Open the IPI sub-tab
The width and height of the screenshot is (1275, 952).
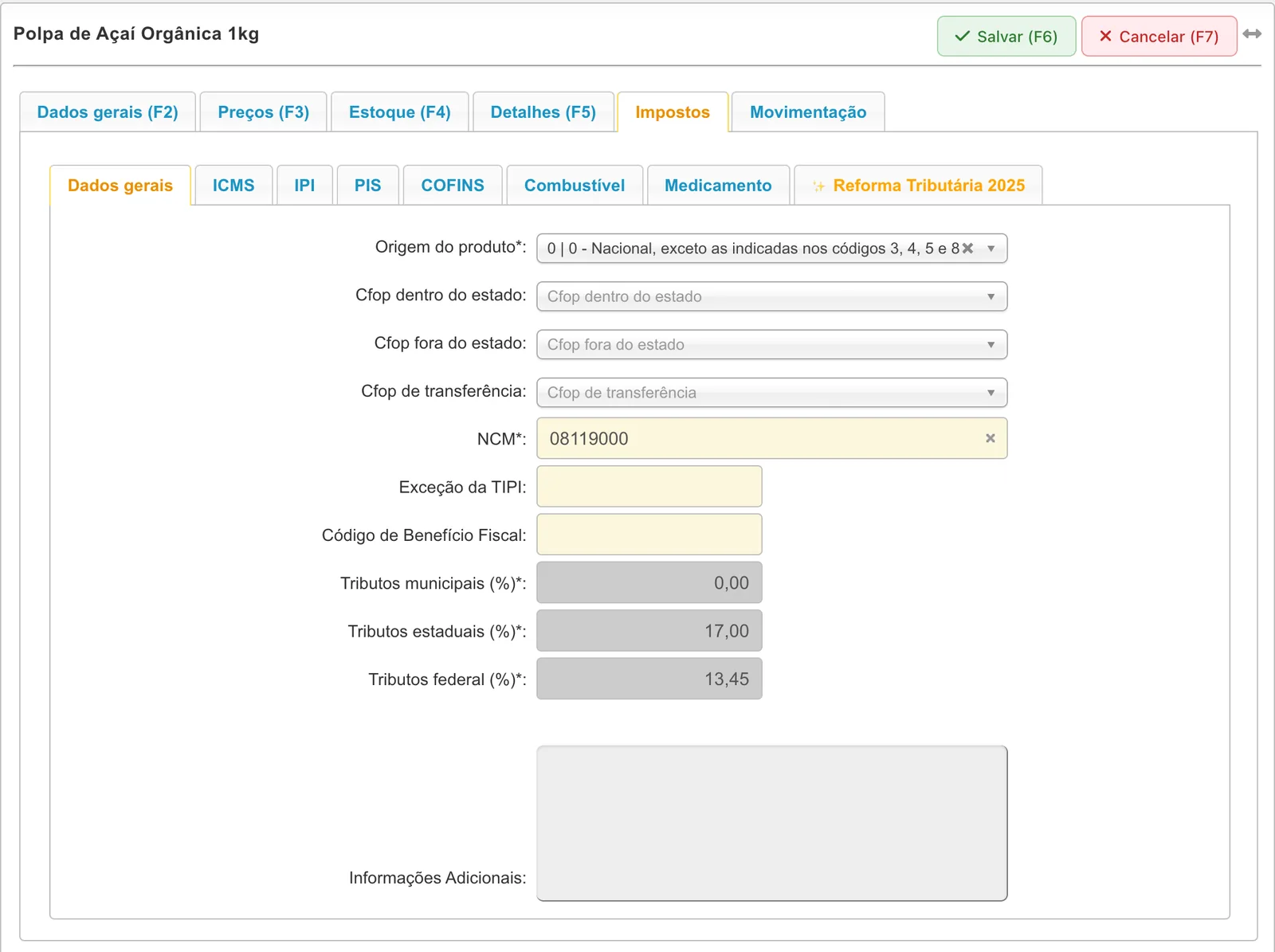pyautogui.click(x=304, y=186)
